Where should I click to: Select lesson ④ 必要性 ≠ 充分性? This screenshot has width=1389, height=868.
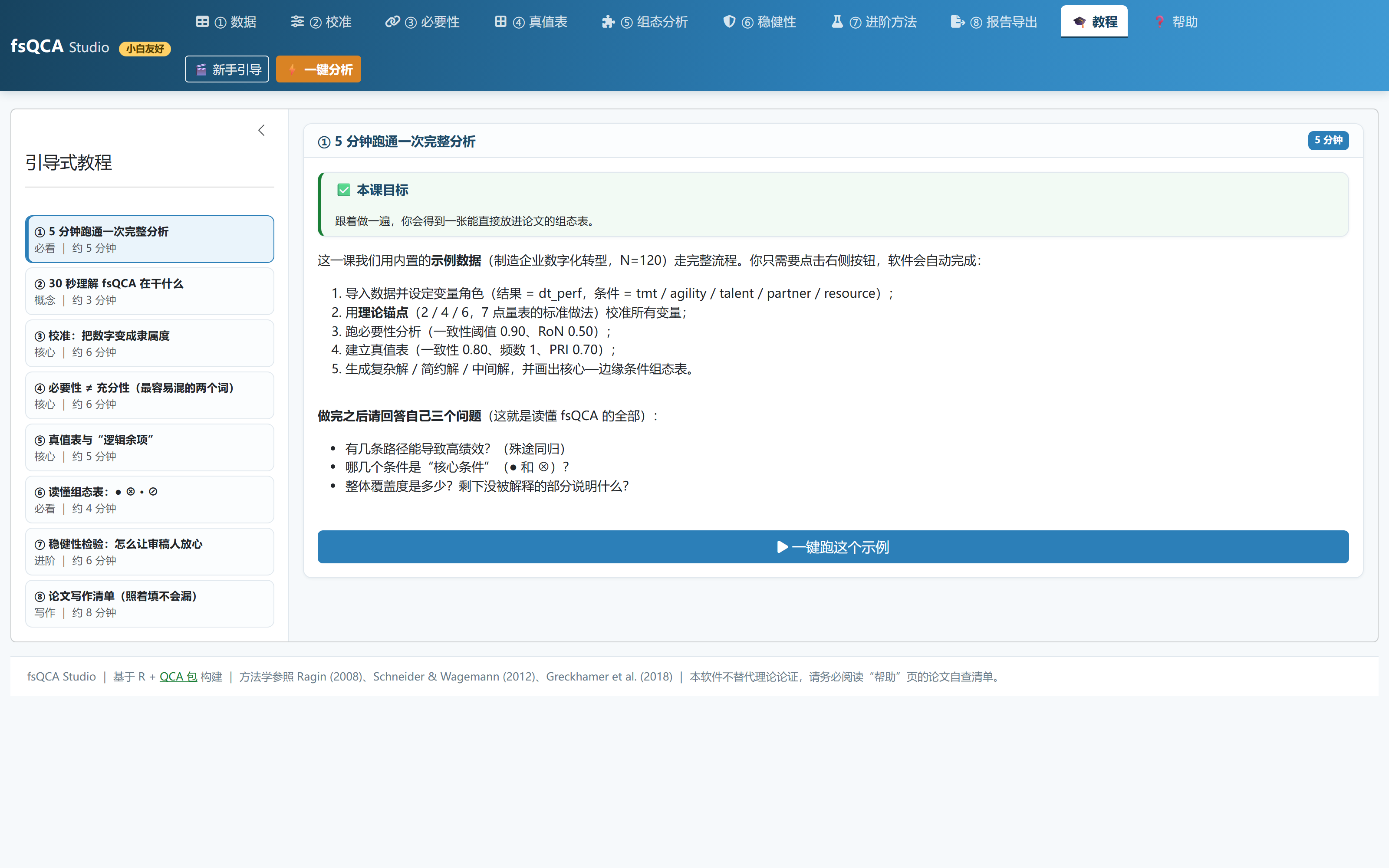tap(150, 395)
